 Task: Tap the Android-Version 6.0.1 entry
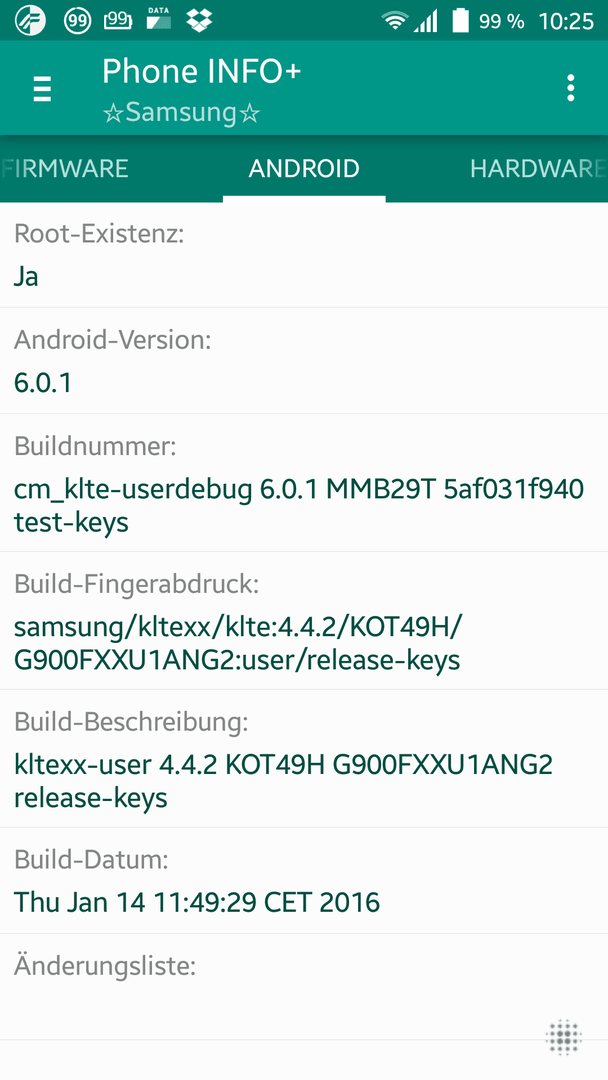[x=304, y=361]
